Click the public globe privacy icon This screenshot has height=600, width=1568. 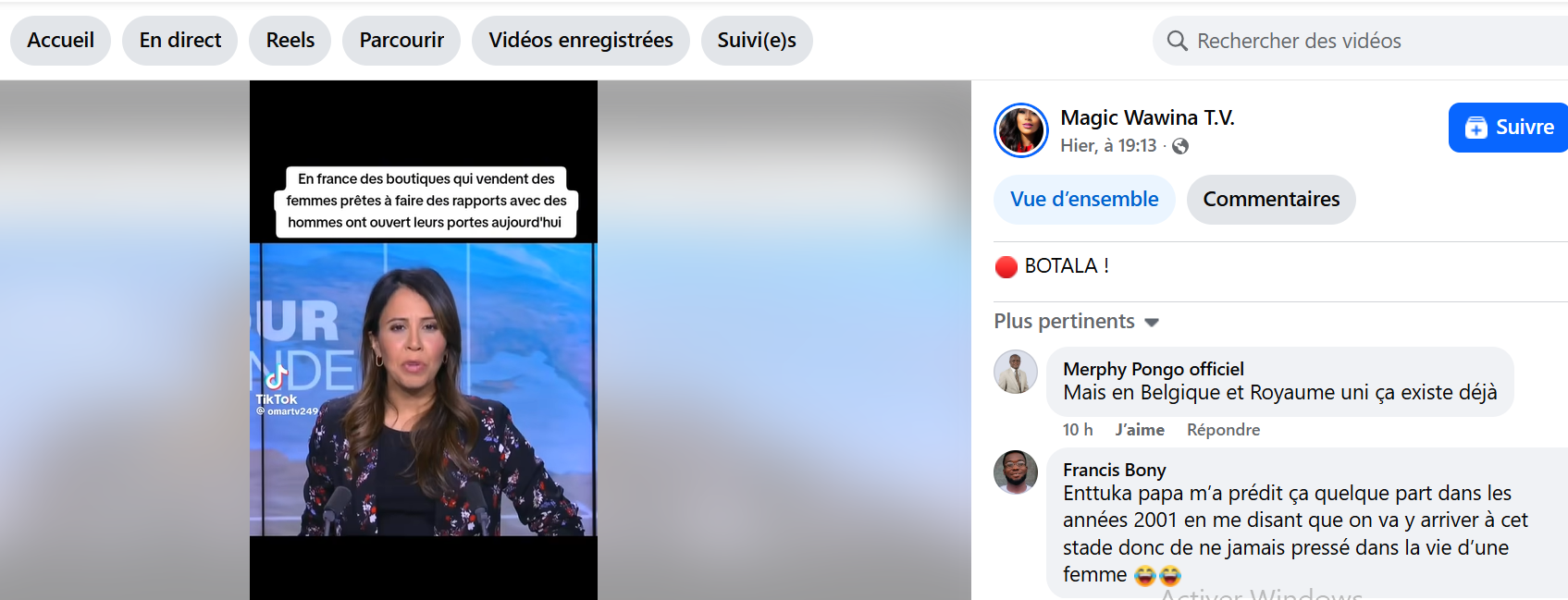pyautogui.click(x=1180, y=146)
